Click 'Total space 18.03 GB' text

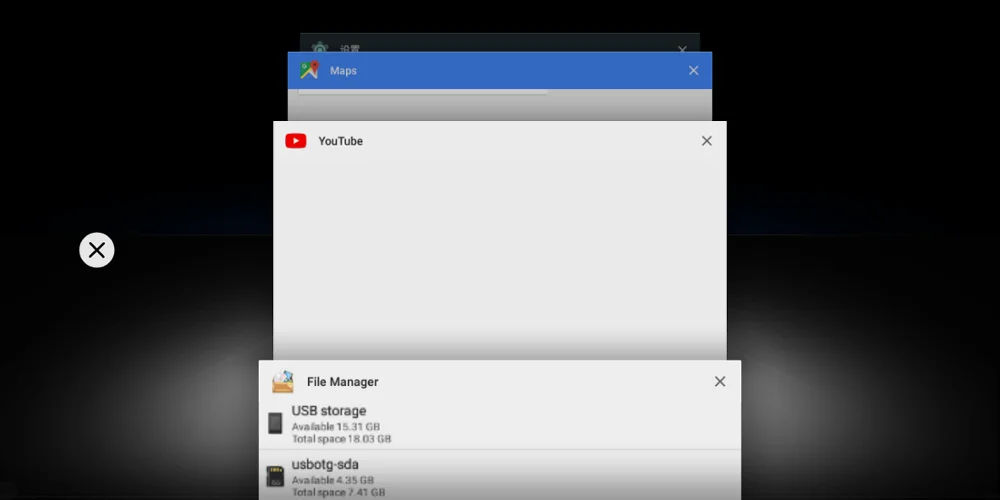point(341,439)
